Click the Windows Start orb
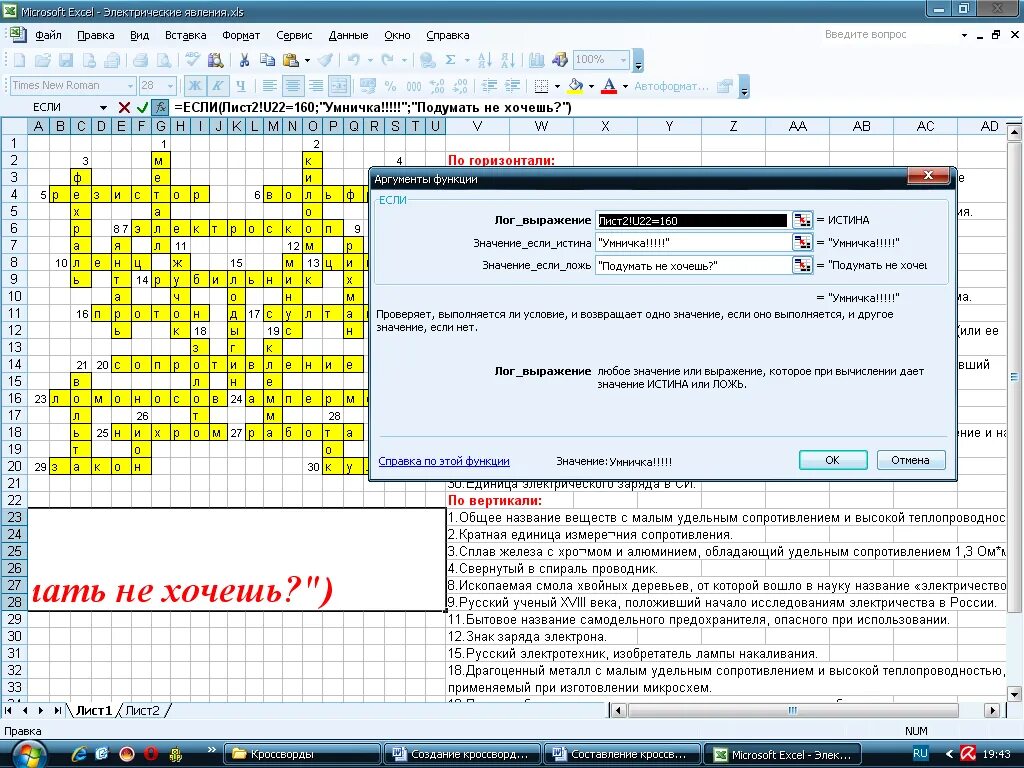 click(28, 754)
